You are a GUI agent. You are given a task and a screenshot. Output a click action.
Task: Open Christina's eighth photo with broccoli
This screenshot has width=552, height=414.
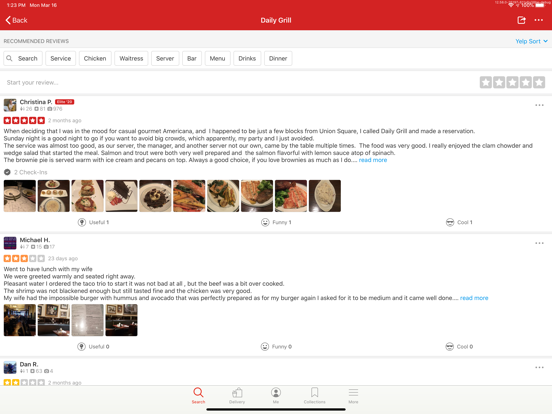pos(257,196)
